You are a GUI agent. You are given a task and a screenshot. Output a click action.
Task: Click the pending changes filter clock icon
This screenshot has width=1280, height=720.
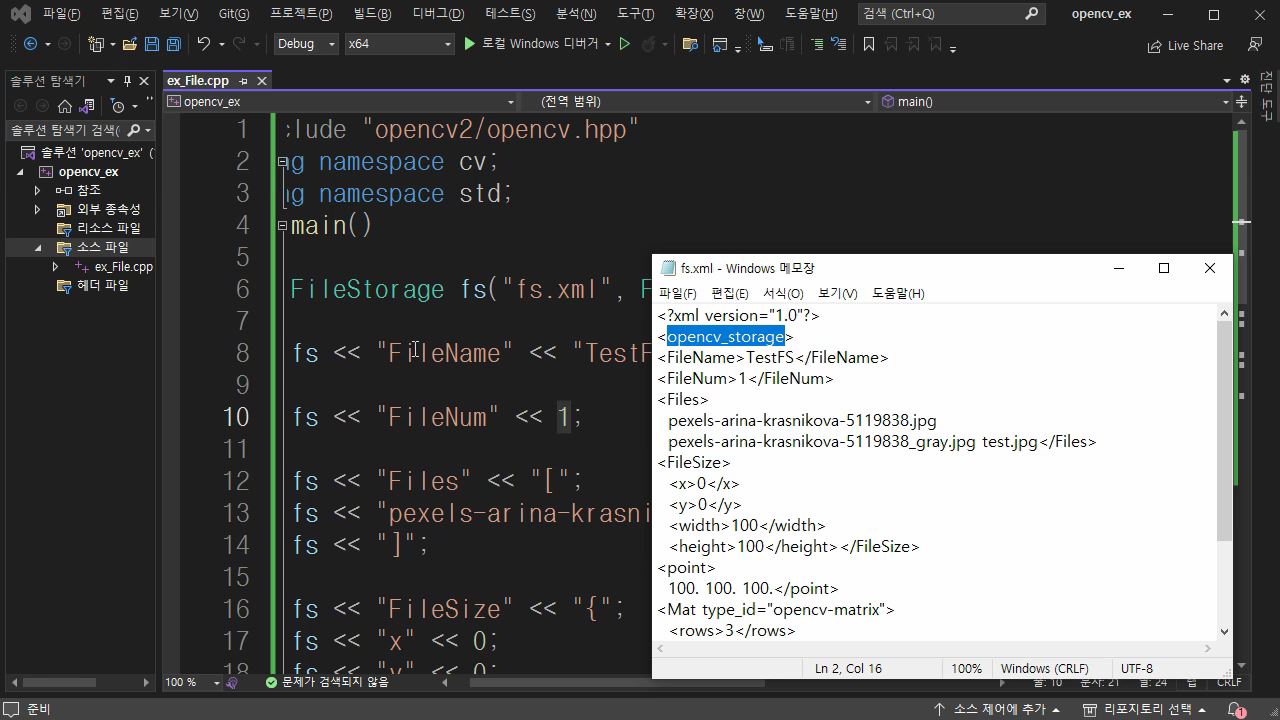coord(118,106)
